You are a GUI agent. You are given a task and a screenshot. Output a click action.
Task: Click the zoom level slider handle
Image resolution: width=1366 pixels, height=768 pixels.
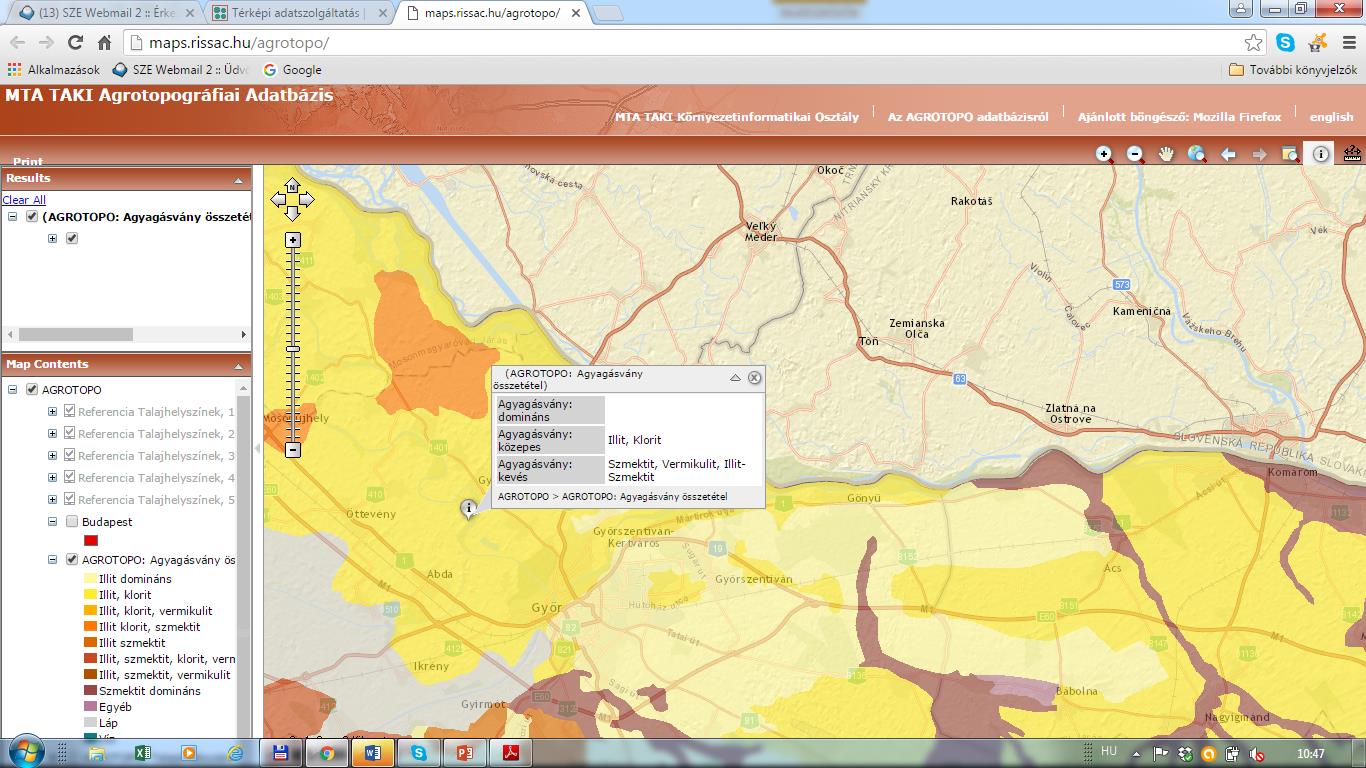[293, 348]
